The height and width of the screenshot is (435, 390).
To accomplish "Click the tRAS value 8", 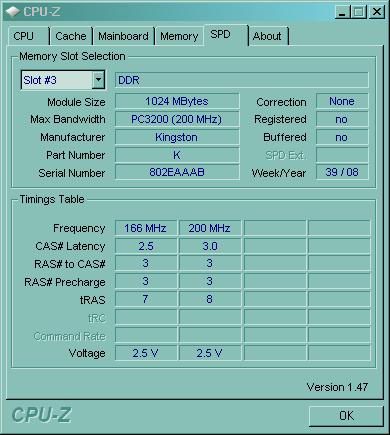I will [x=210, y=299].
